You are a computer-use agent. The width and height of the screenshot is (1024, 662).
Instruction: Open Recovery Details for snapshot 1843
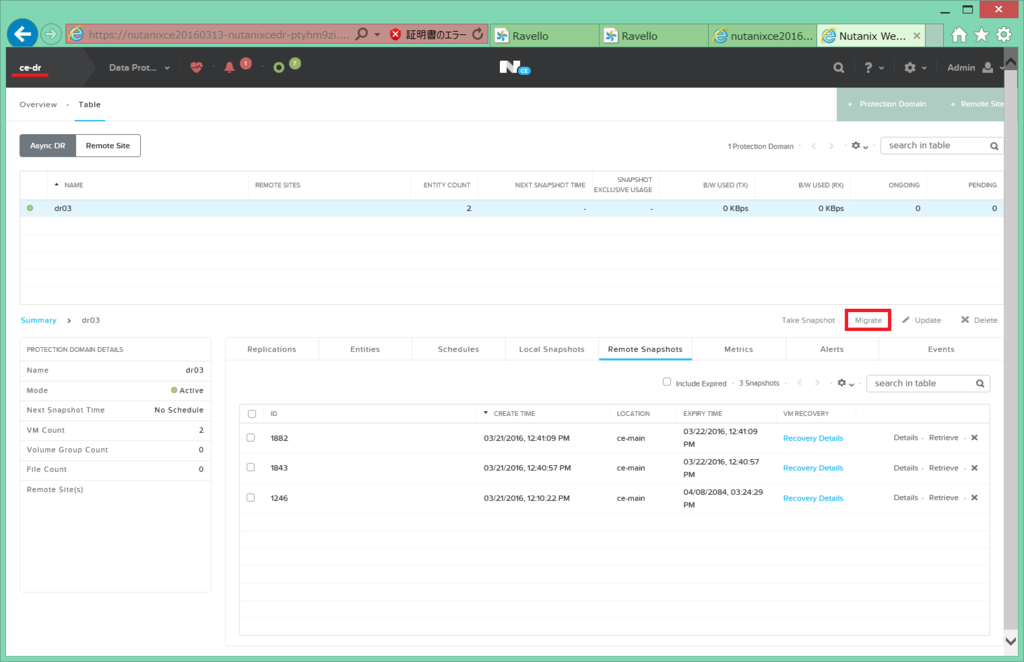click(813, 468)
